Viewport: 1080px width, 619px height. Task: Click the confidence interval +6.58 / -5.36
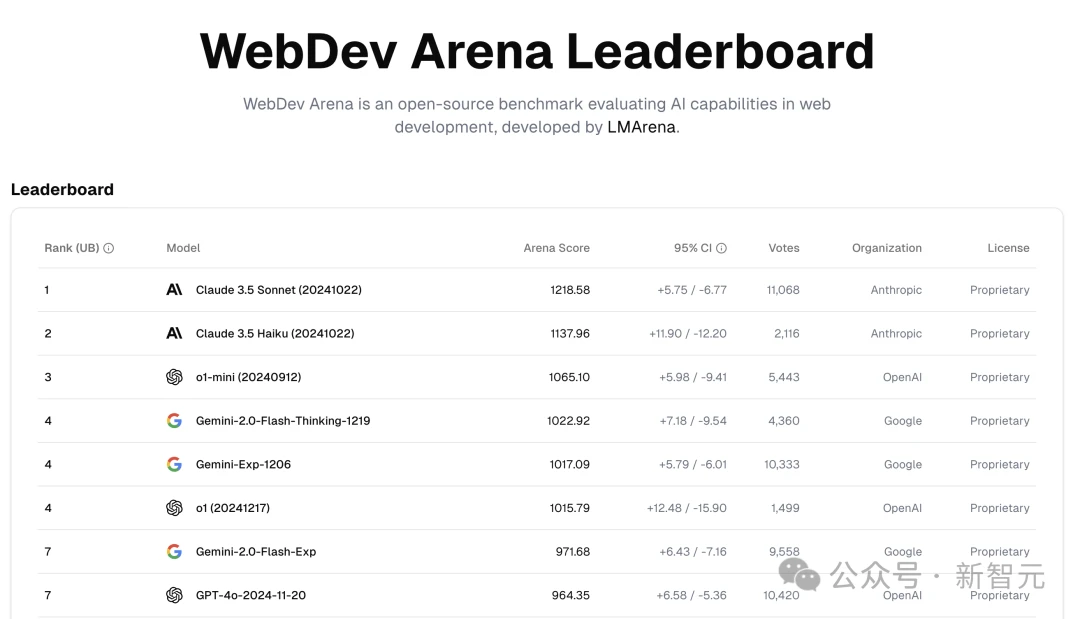click(692, 595)
